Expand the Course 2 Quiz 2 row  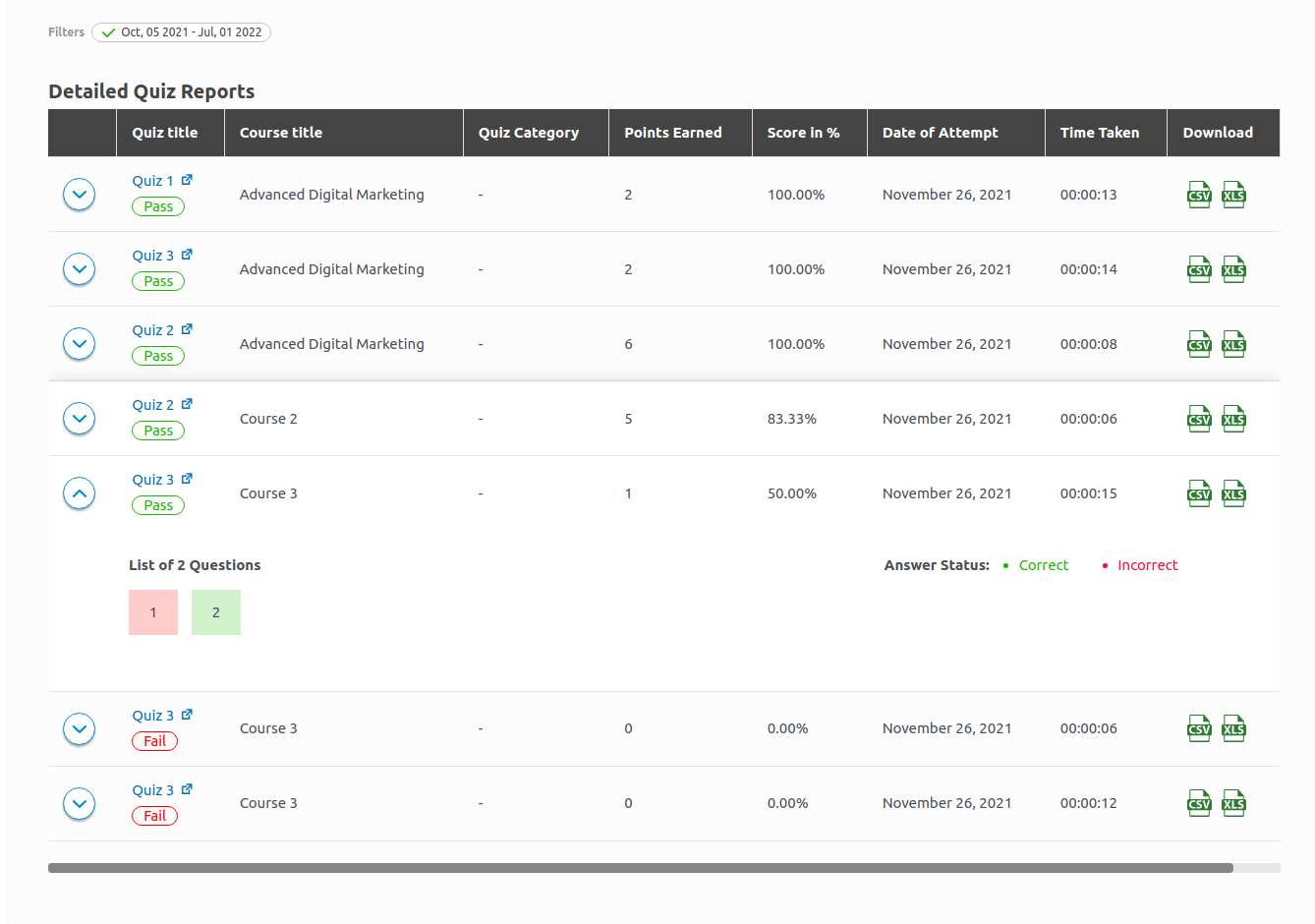click(79, 419)
